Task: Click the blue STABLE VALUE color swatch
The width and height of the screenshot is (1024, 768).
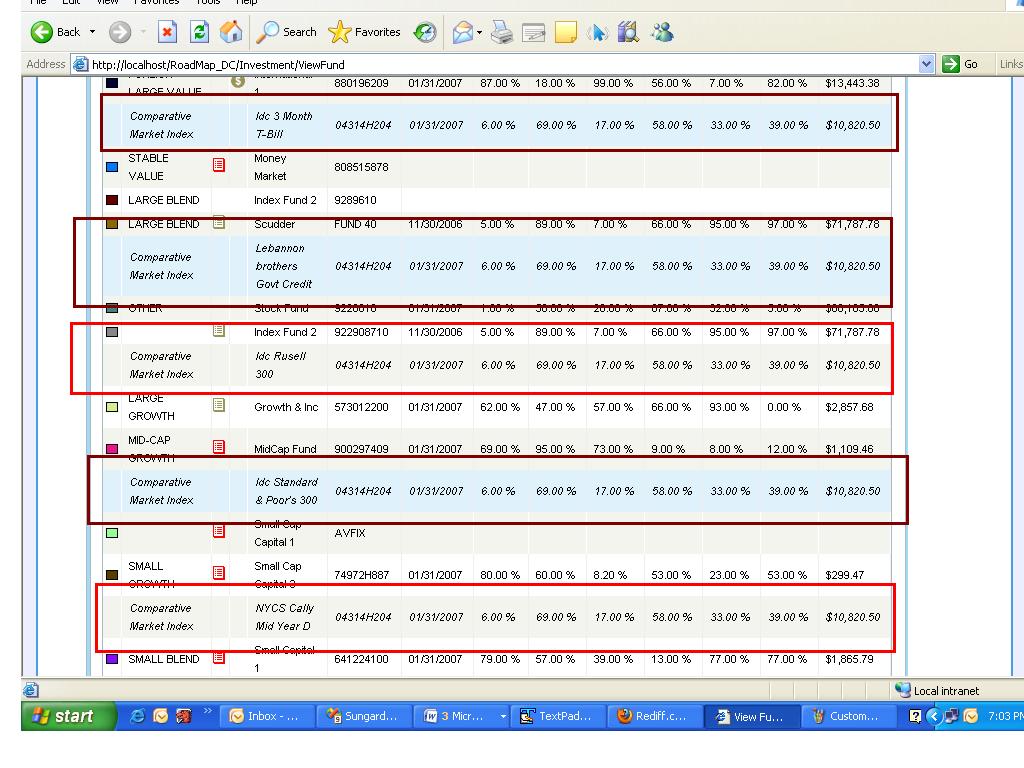Action: tap(112, 167)
